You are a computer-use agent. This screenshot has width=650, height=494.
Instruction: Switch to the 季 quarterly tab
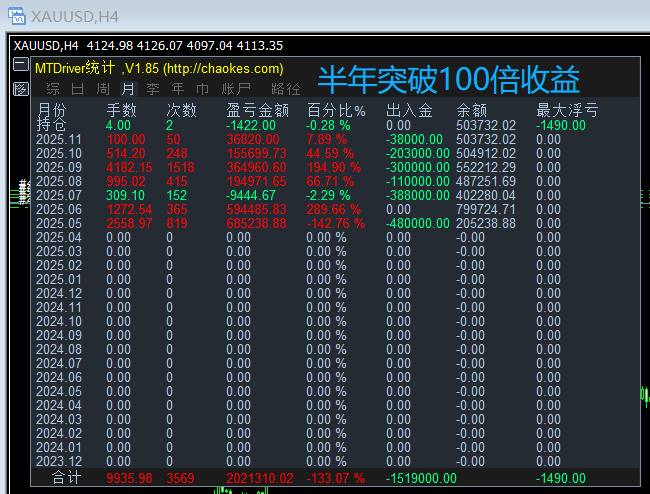tap(153, 89)
